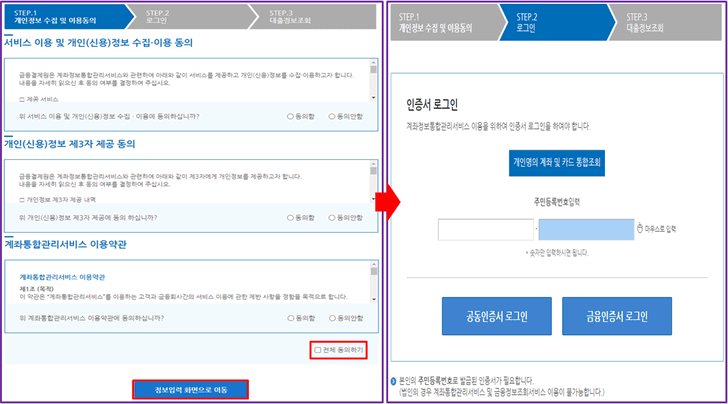Click scroll-down arrow in 이용약관 text box
This screenshot has width=728, height=404.
[374, 300]
